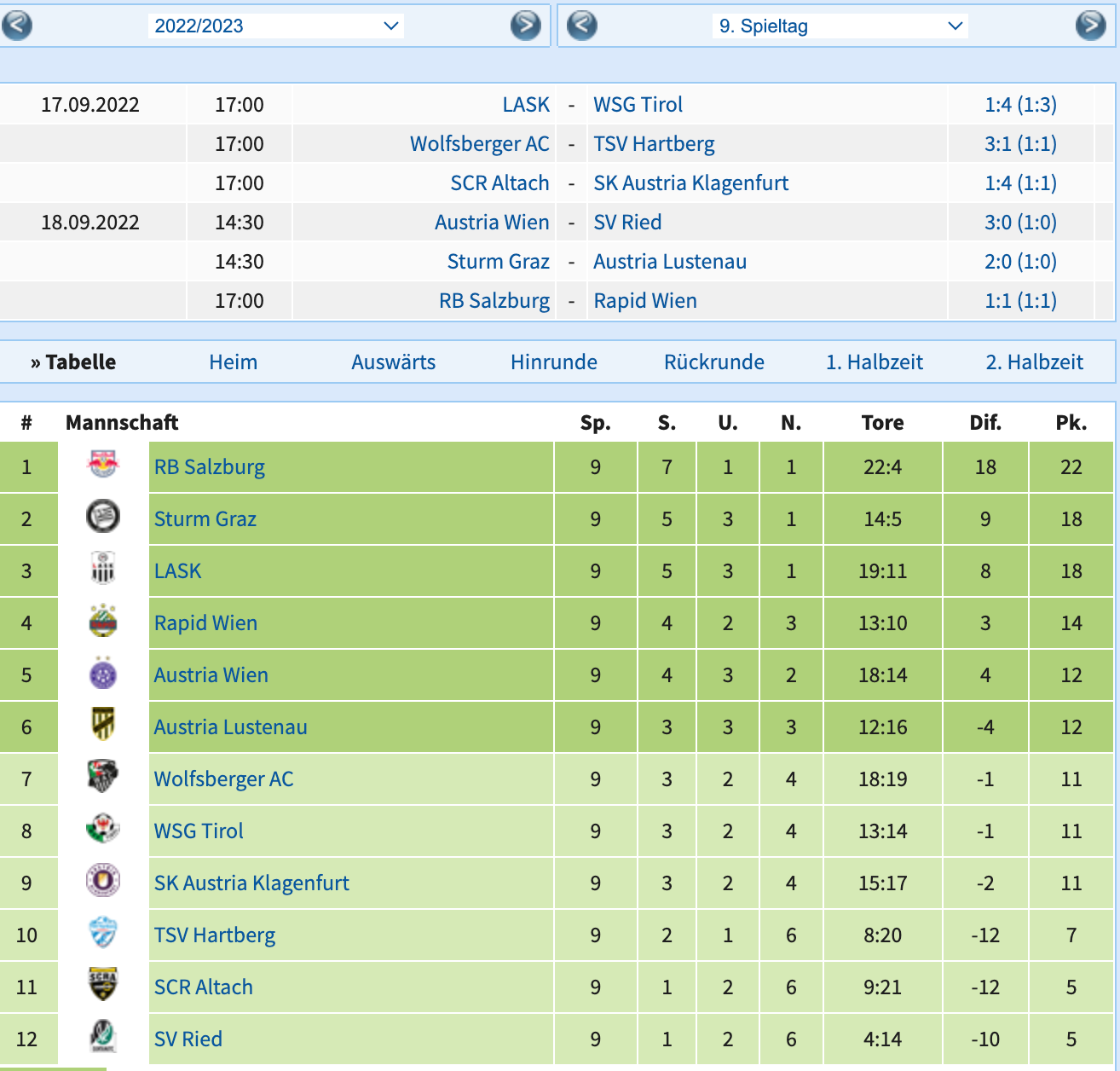The height and width of the screenshot is (1071, 1120).
Task: Click Sturm Graz club crest
Action: click(103, 516)
